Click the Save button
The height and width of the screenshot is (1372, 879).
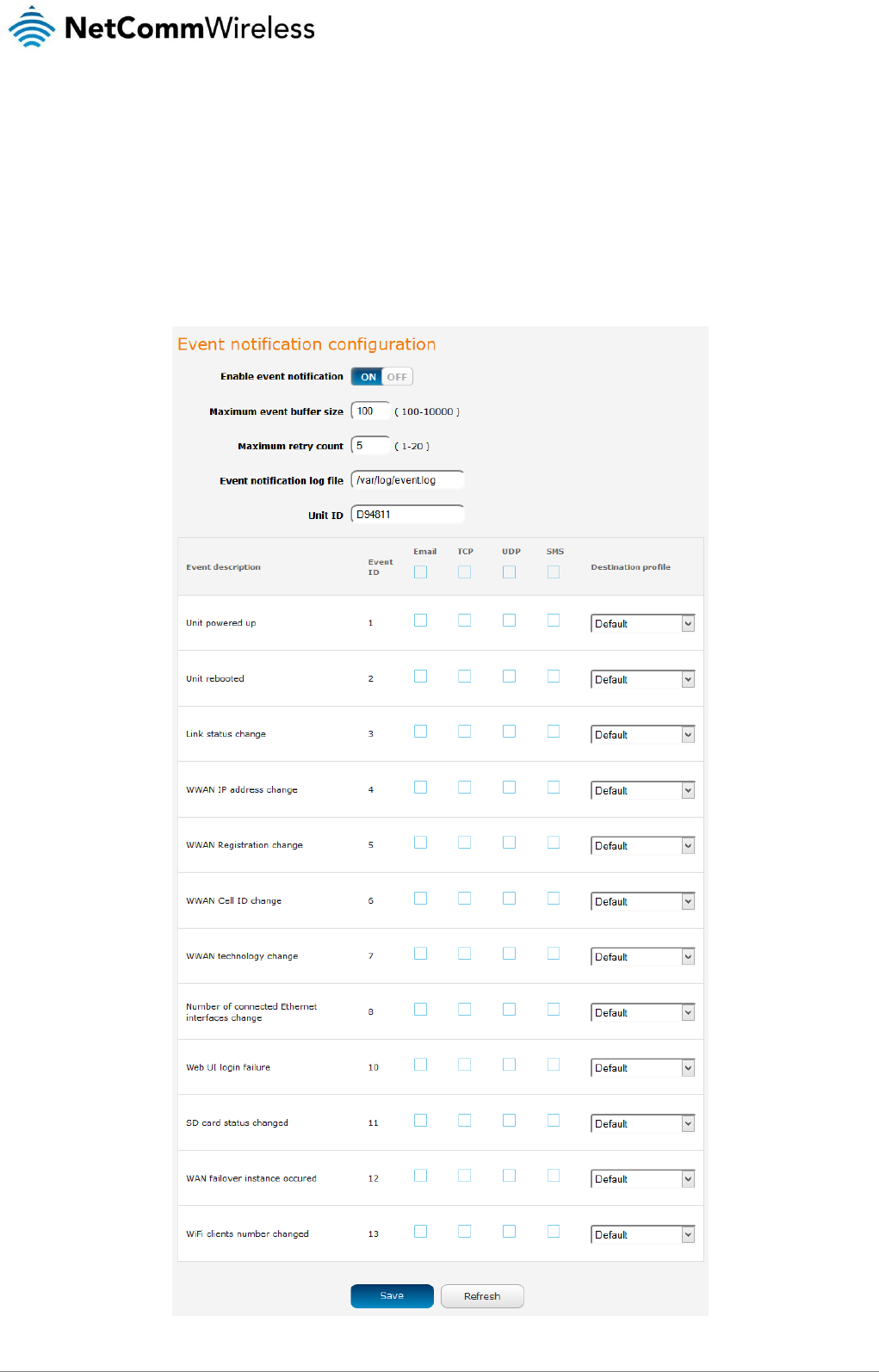point(392,1296)
